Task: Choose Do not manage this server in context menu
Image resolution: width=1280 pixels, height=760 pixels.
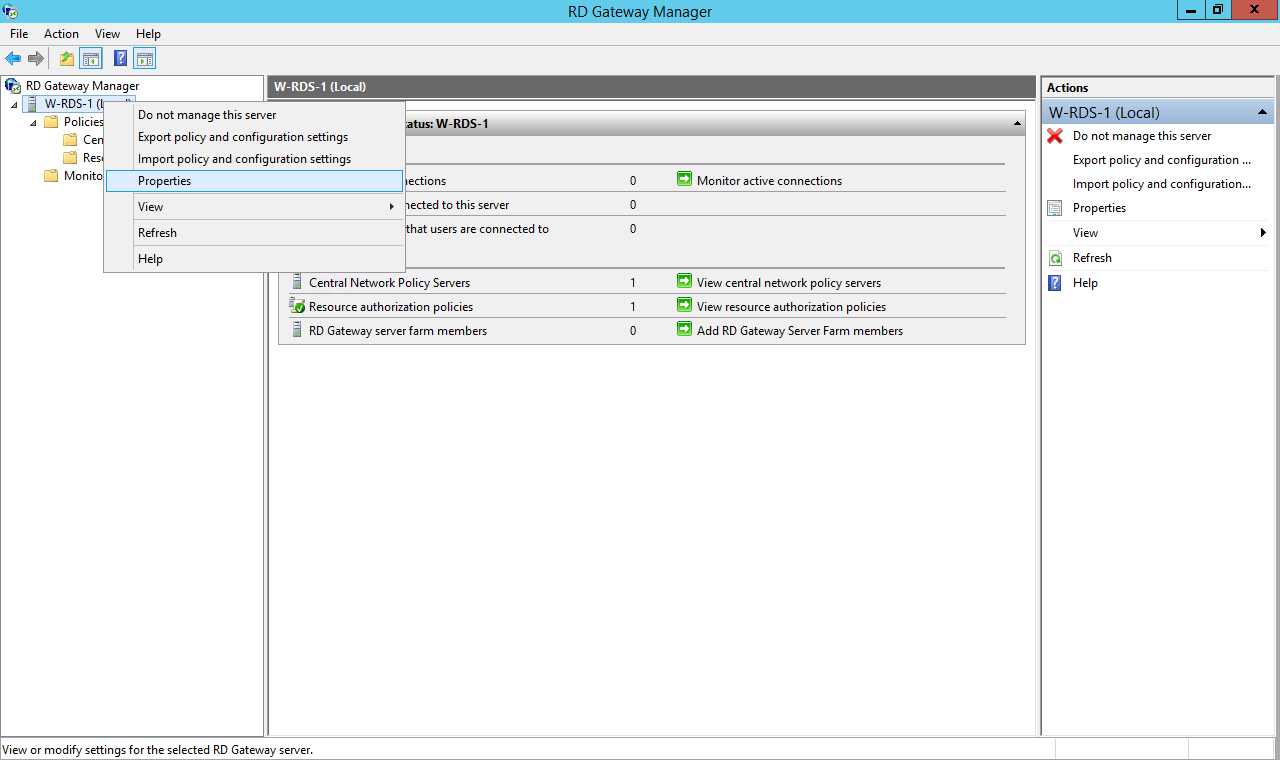Action: (254, 115)
